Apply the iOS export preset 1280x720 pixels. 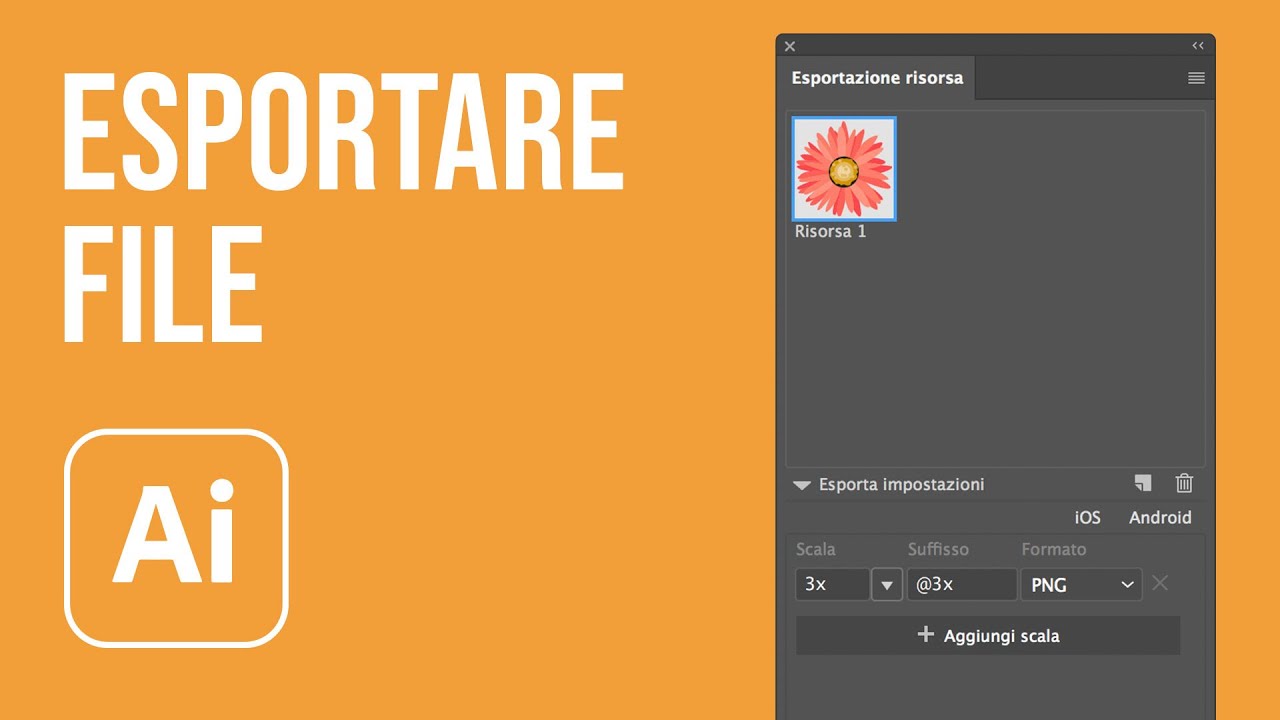(1087, 517)
